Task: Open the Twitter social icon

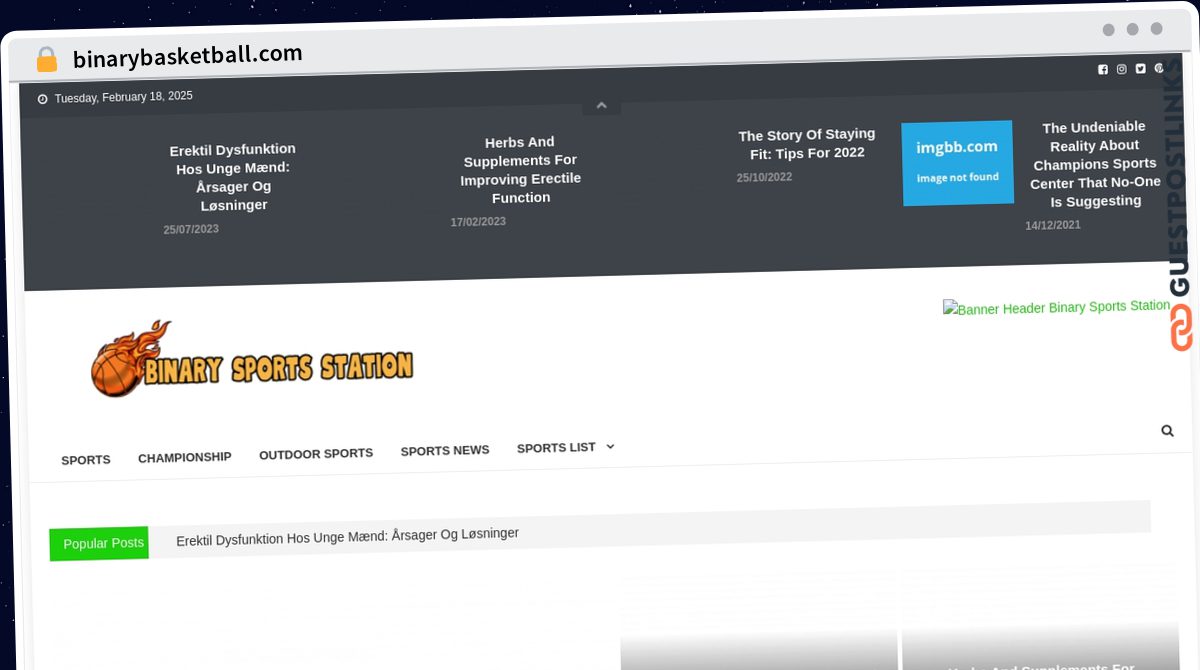Action: tap(1141, 69)
